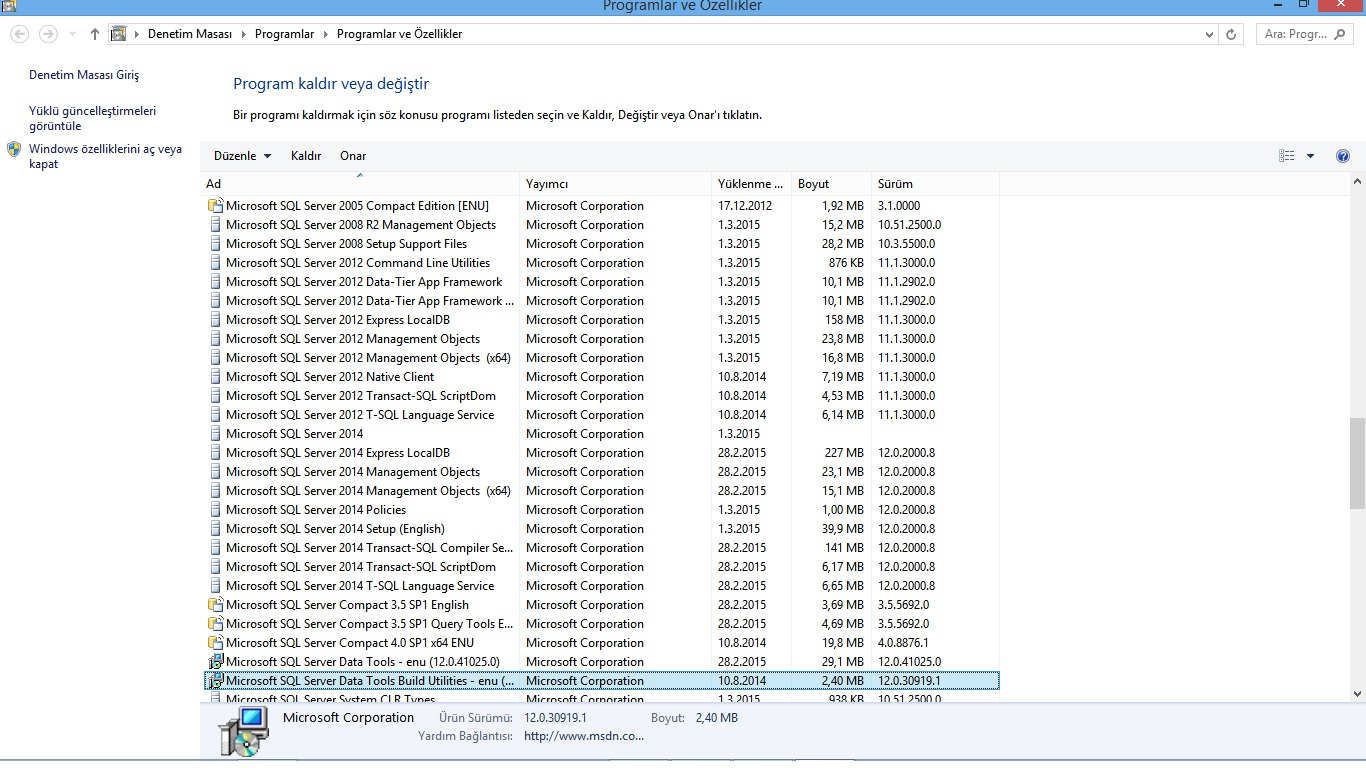This screenshot has height=768, width=1366.
Task: Click icon of SQL Server Compact 3.5 SP1 Query Tools
Action: tap(215, 624)
